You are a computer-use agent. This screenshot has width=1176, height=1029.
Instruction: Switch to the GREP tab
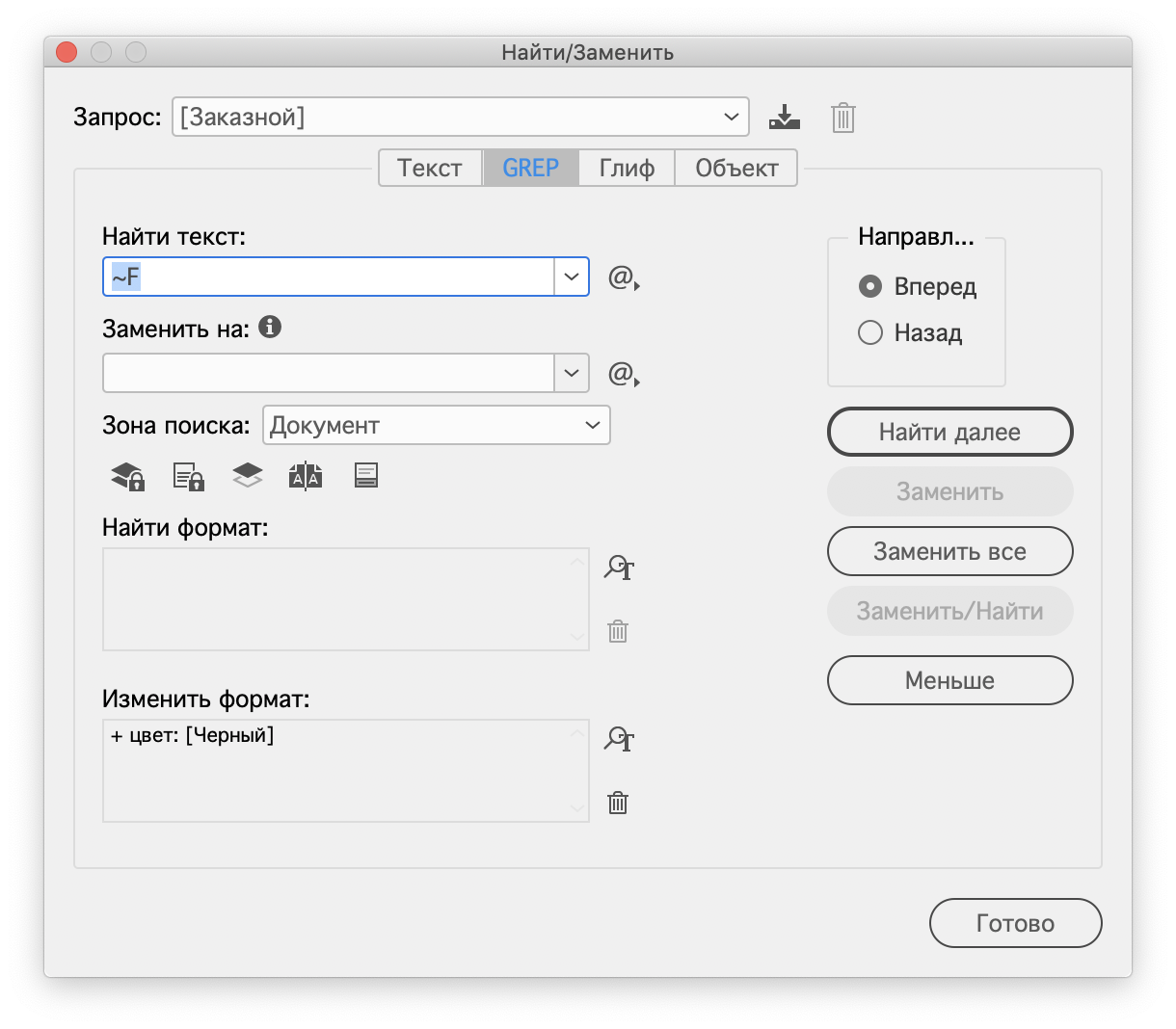tap(530, 168)
